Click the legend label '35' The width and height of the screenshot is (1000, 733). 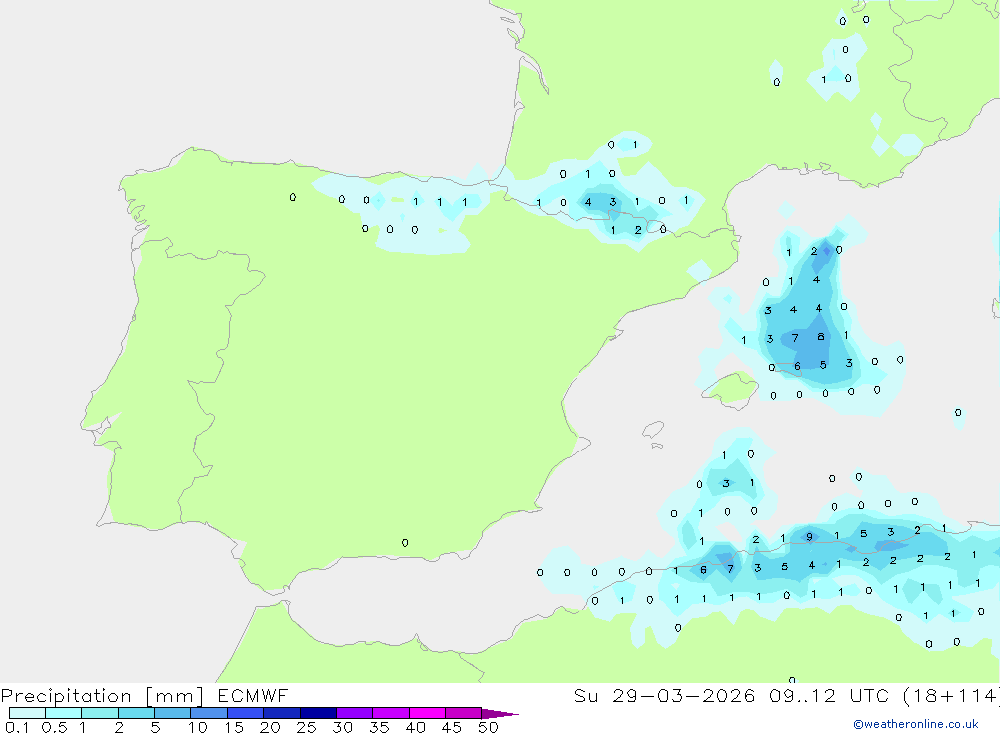coord(379,727)
